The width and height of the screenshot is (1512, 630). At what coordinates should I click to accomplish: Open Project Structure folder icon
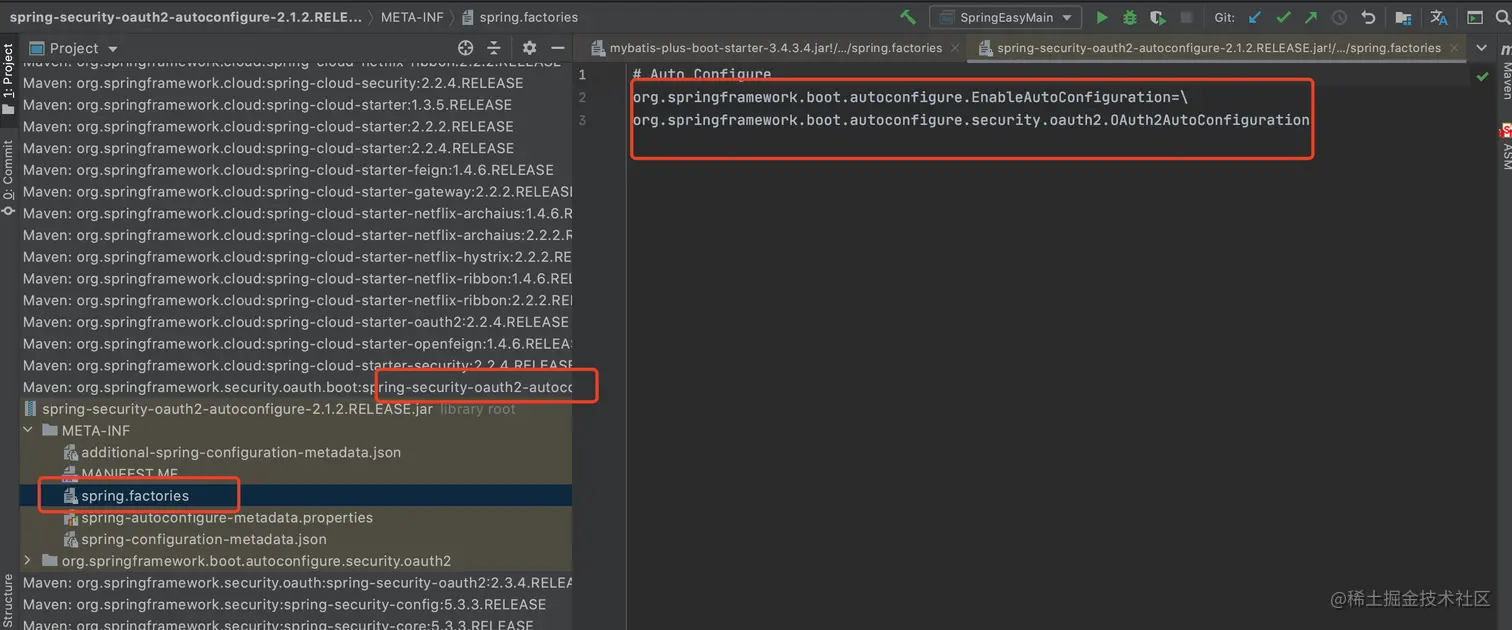pyautogui.click(x=1404, y=17)
